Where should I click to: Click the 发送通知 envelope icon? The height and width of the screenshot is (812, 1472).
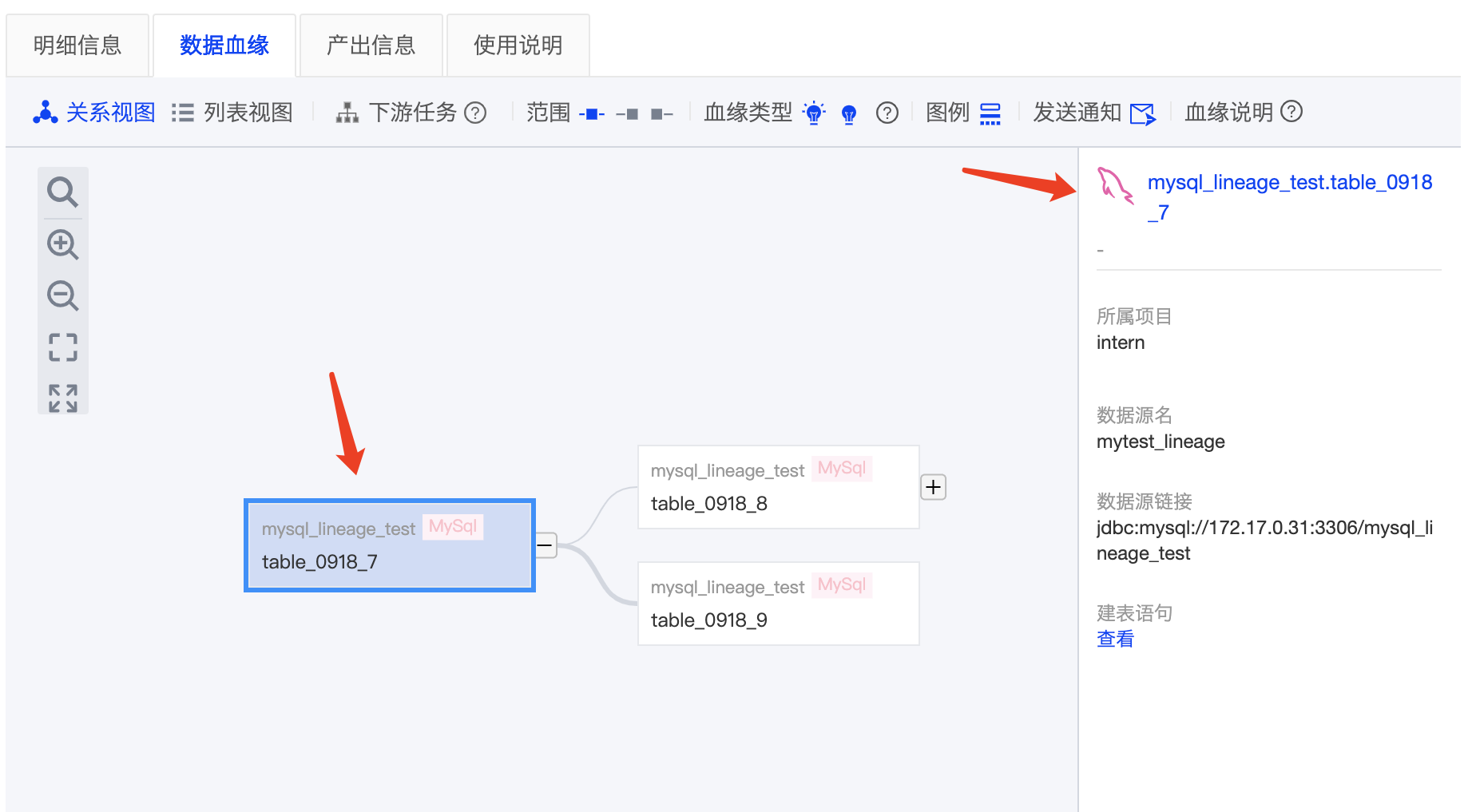point(1143,114)
